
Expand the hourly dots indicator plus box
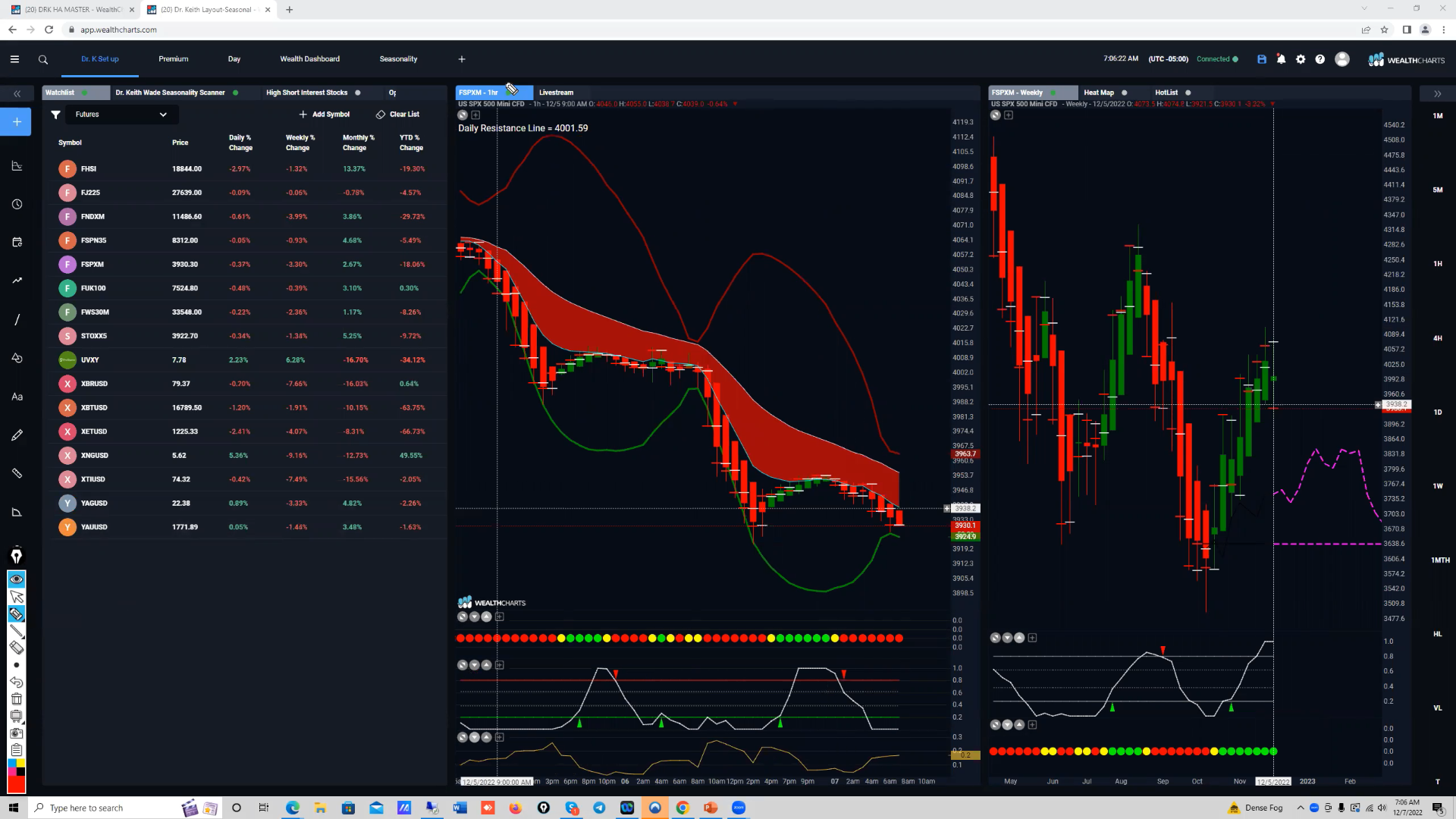(x=499, y=617)
